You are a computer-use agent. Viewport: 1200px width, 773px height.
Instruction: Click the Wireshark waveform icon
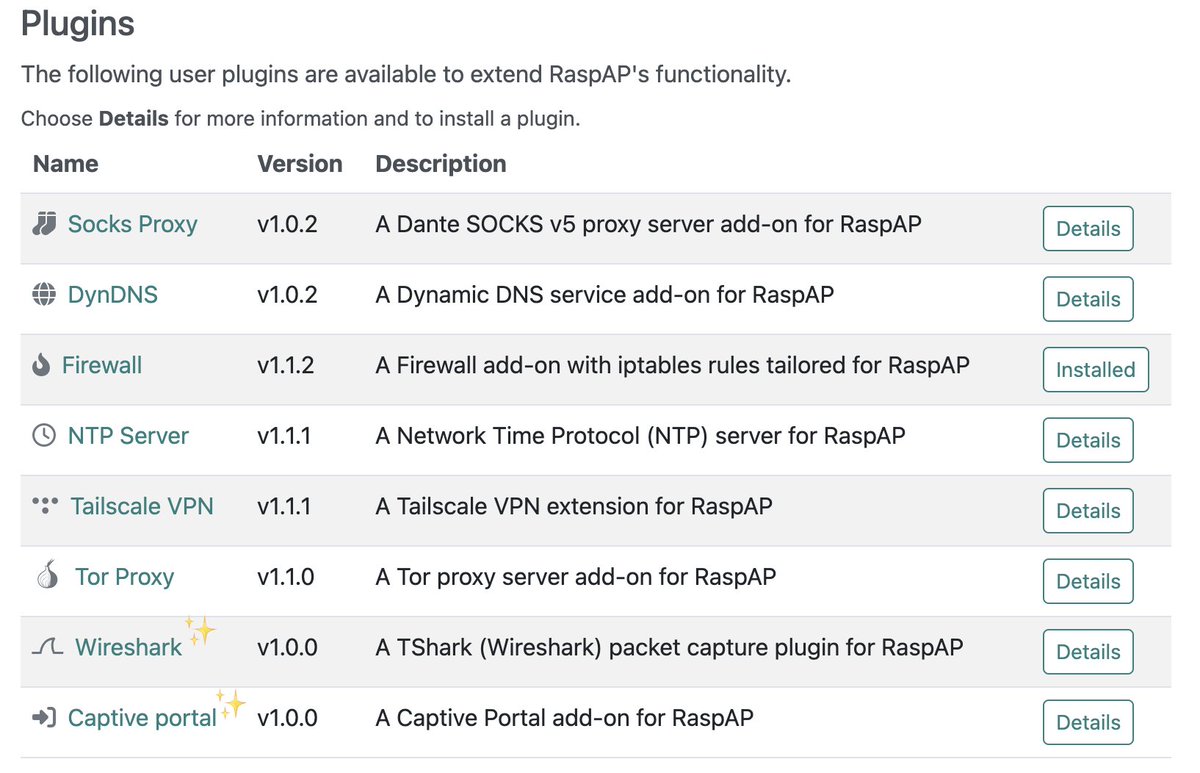point(48,648)
